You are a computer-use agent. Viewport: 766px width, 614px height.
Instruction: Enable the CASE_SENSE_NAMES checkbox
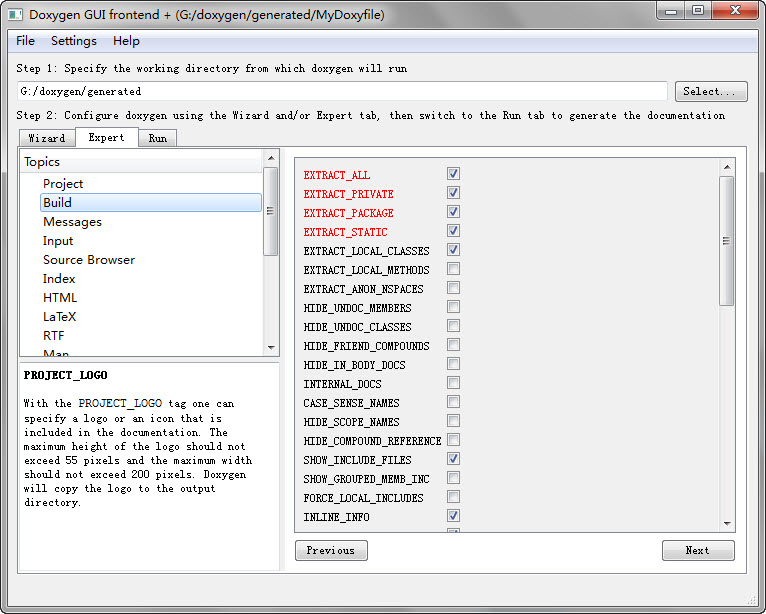coord(453,402)
